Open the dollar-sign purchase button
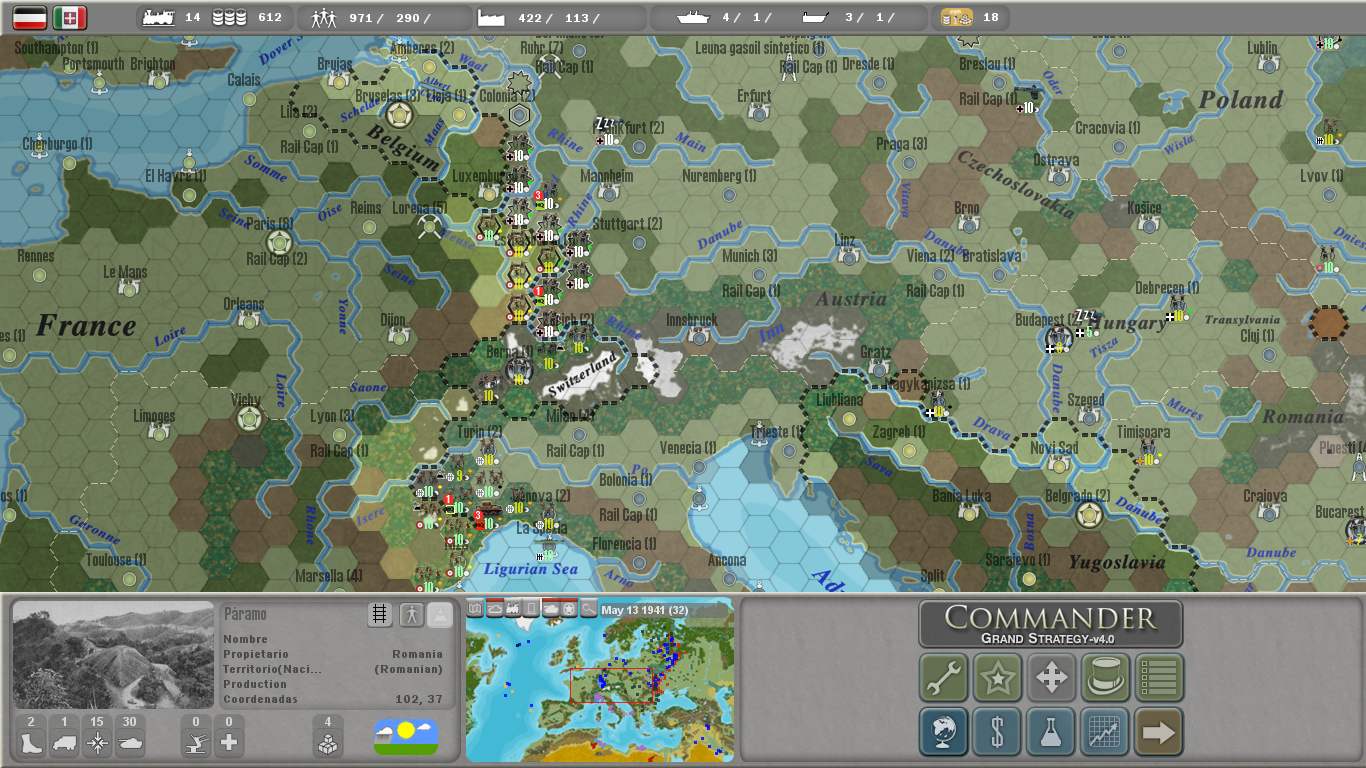The width and height of the screenshot is (1366, 768). [998, 732]
